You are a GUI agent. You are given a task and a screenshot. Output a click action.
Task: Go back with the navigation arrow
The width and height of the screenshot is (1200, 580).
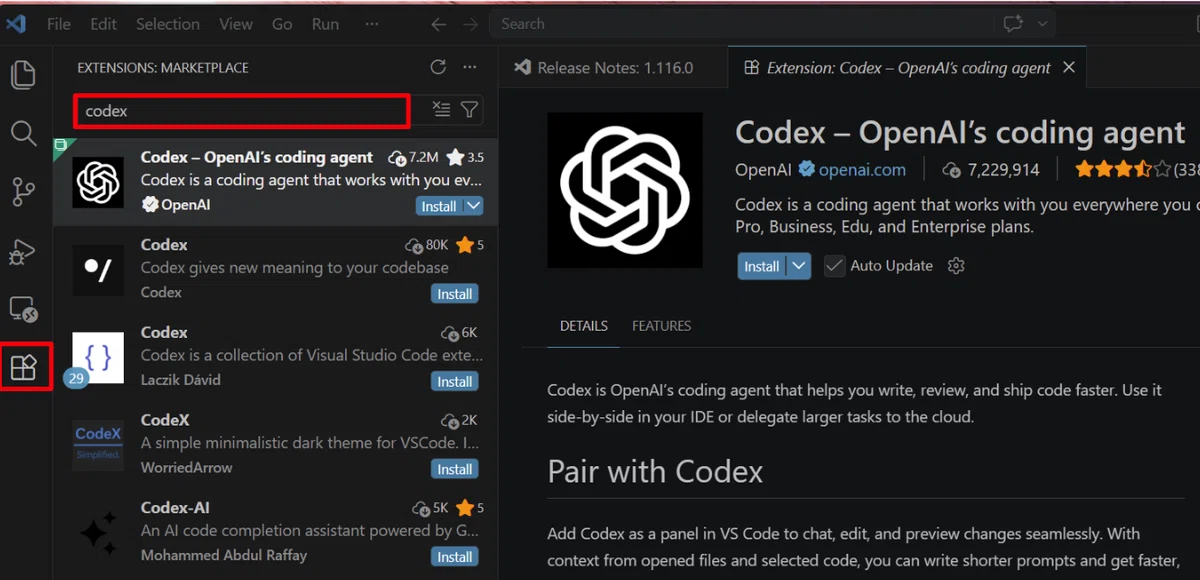point(438,23)
